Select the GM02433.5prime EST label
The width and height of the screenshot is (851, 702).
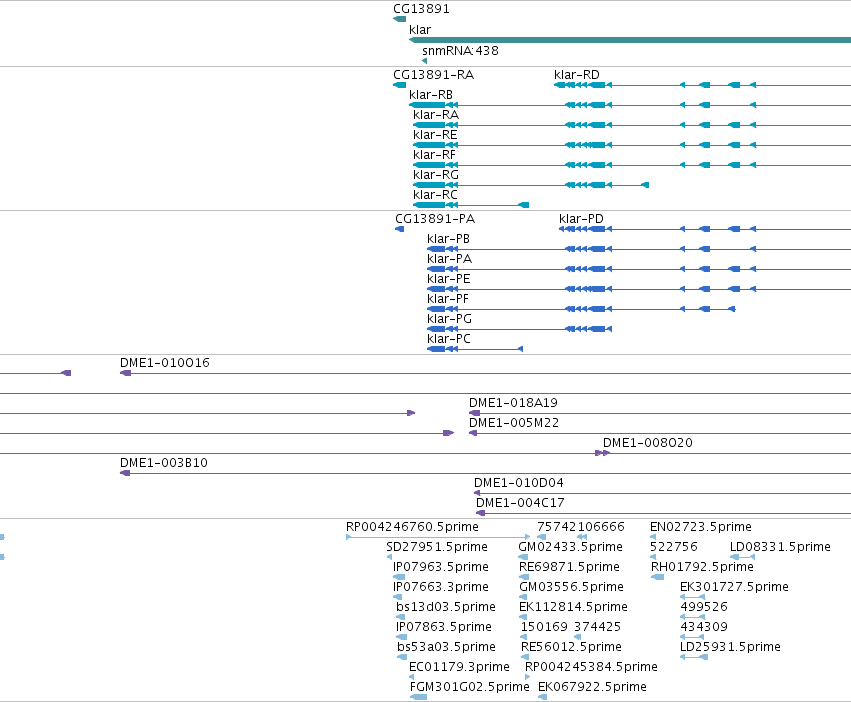click(570, 547)
